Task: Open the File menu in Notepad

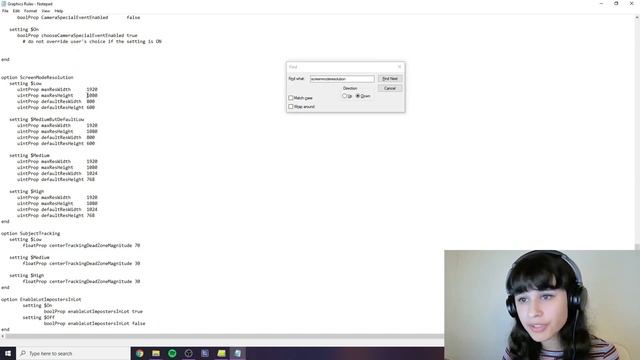Action: pos(5,11)
